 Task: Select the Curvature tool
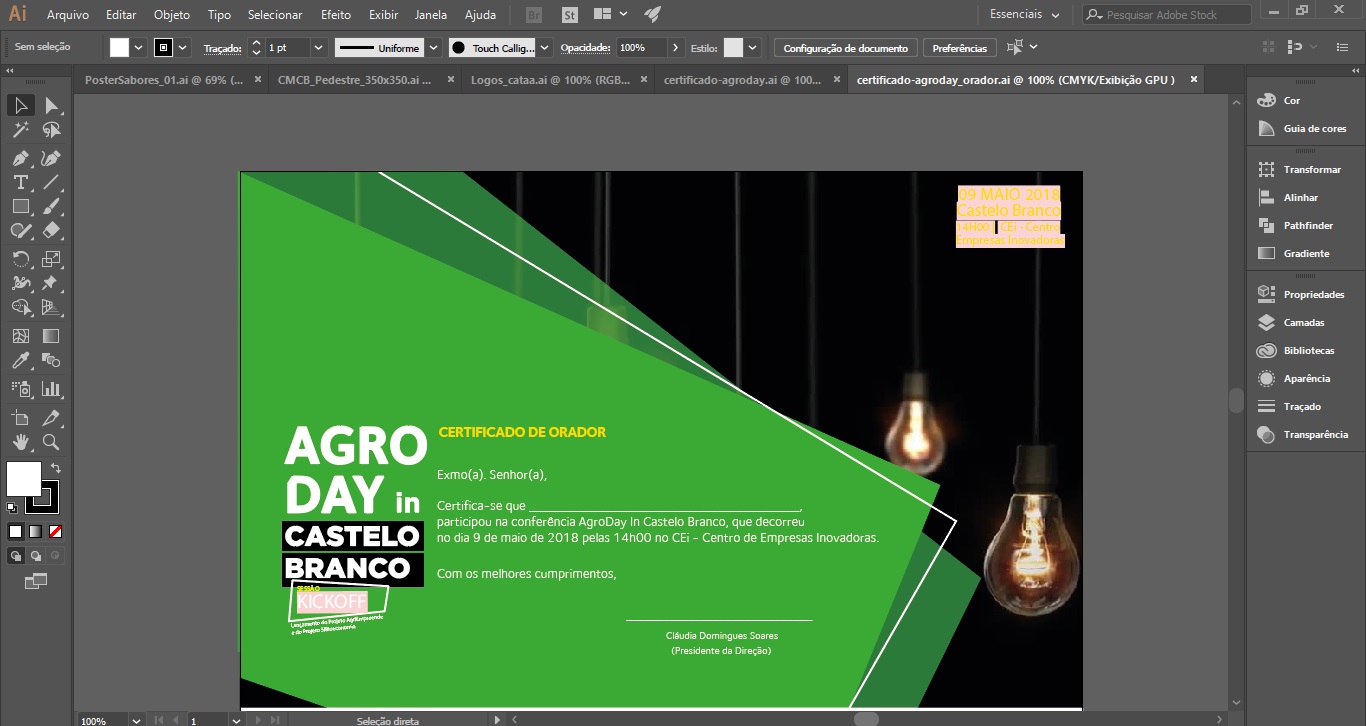[x=51, y=158]
